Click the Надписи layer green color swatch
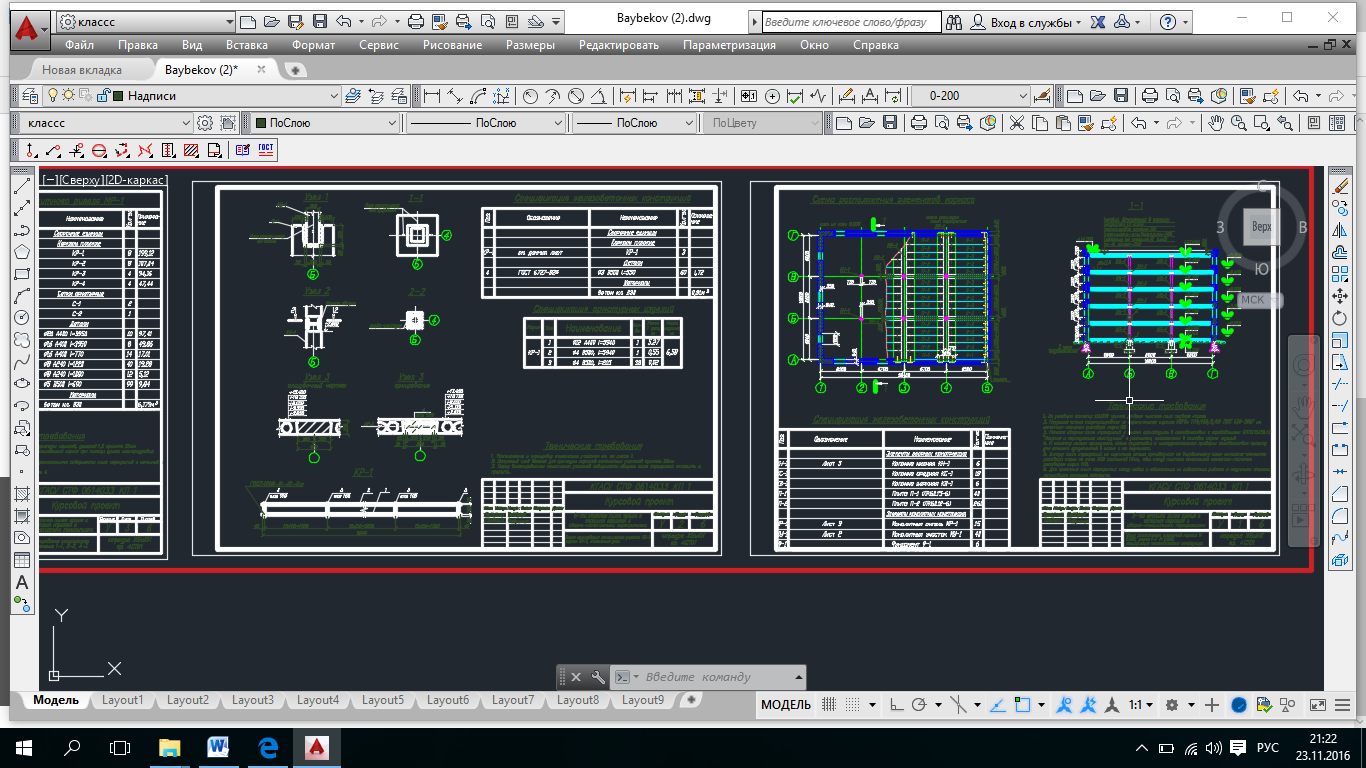The height and width of the screenshot is (768, 1366). click(117, 96)
